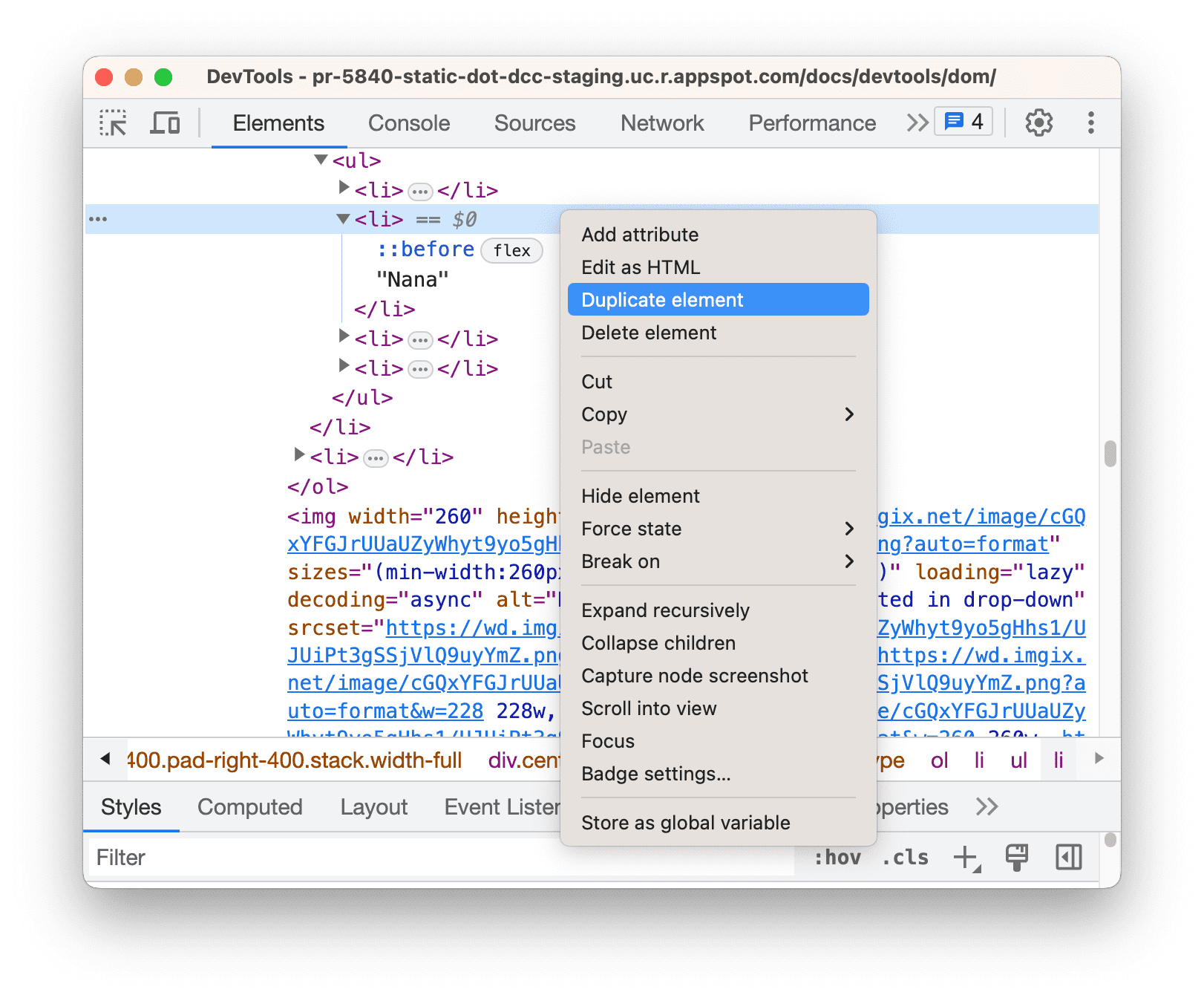This screenshot has width=1204, height=998.
Task: Choose Expand recursively
Action: tap(718, 610)
